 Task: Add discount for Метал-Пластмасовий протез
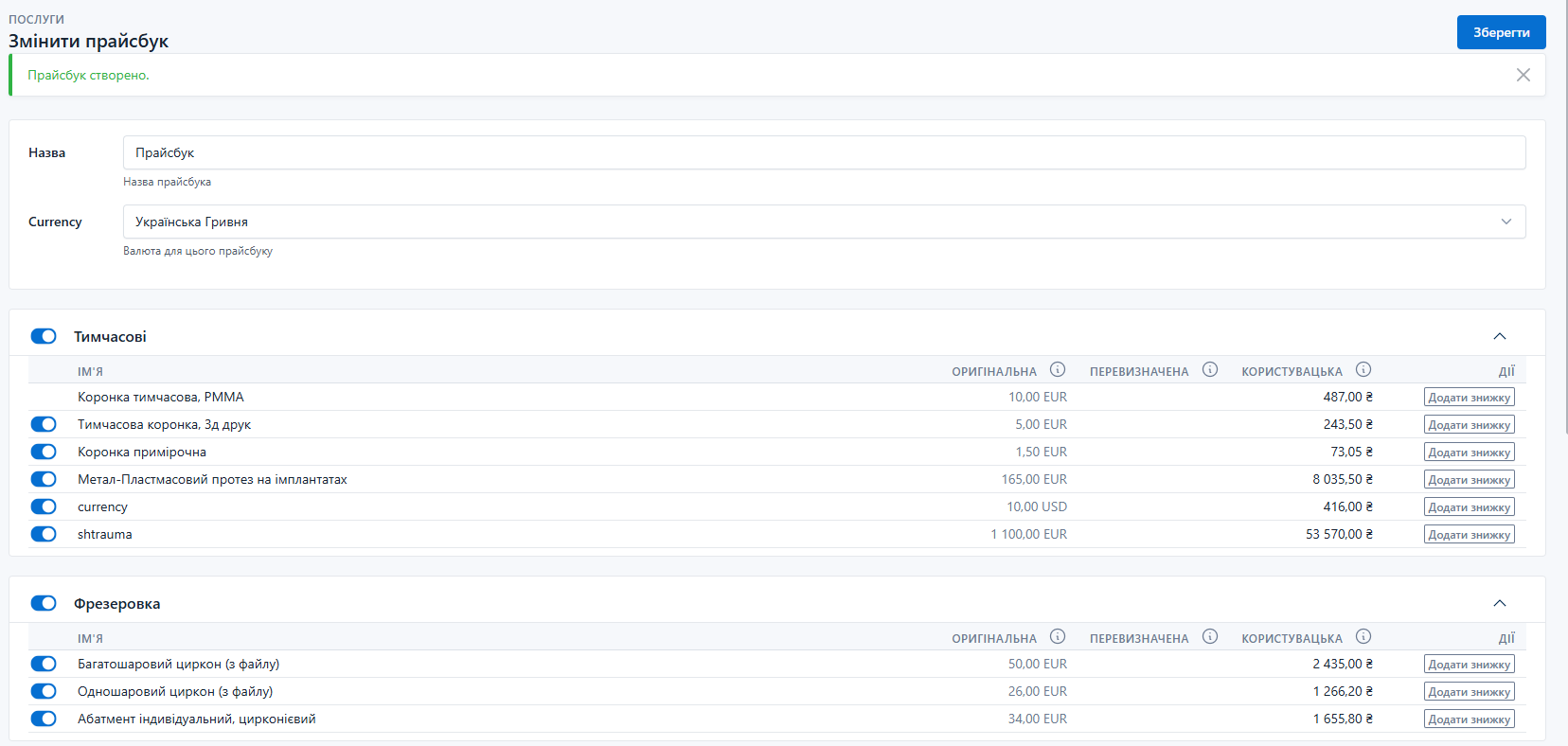[x=1469, y=480]
